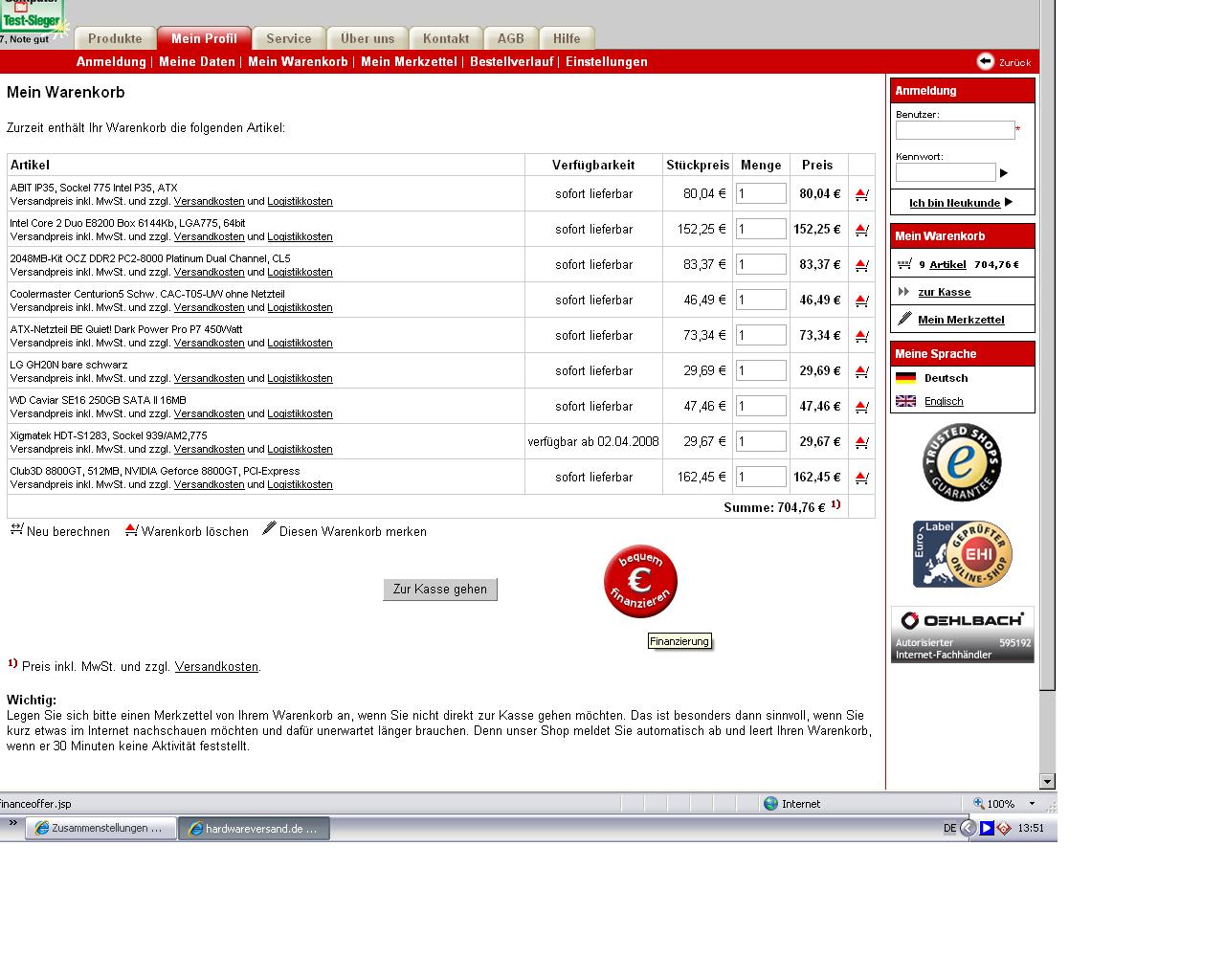Click the Benutzer username field
1225x980 pixels.
click(955, 130)
